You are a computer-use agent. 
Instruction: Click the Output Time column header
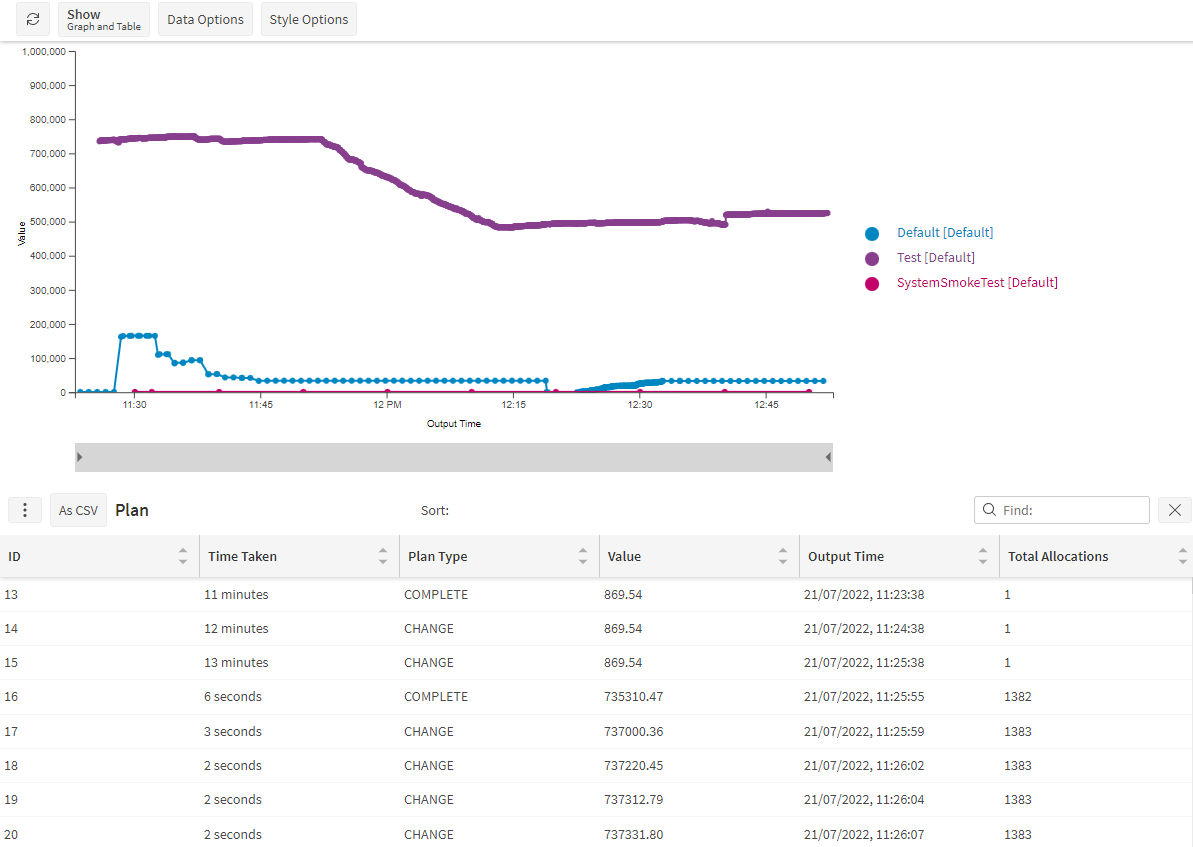(900, 556)
